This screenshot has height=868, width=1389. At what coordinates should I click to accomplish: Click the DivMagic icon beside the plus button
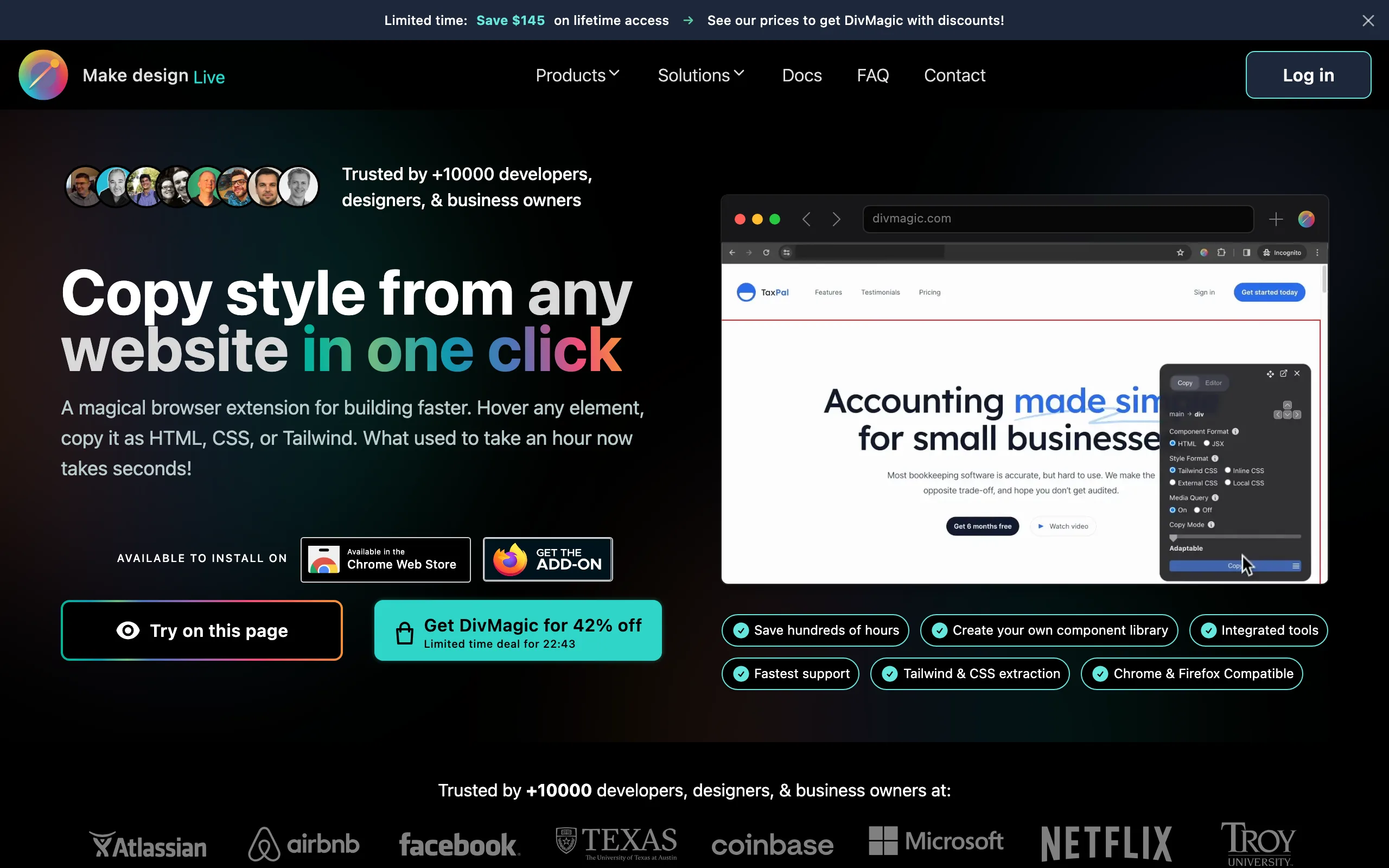pos(1307,219)
